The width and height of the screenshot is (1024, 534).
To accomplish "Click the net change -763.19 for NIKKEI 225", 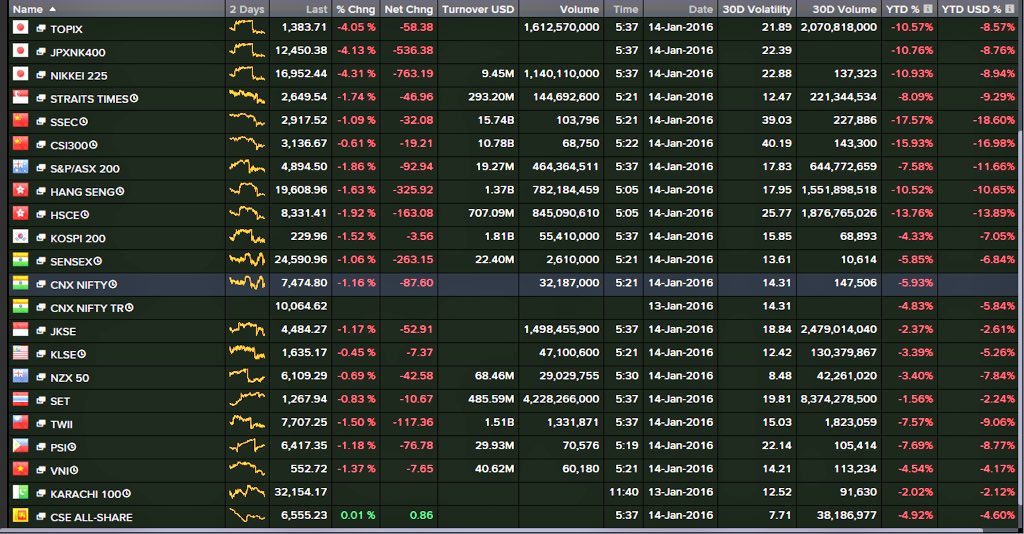I will coord(413,74).
